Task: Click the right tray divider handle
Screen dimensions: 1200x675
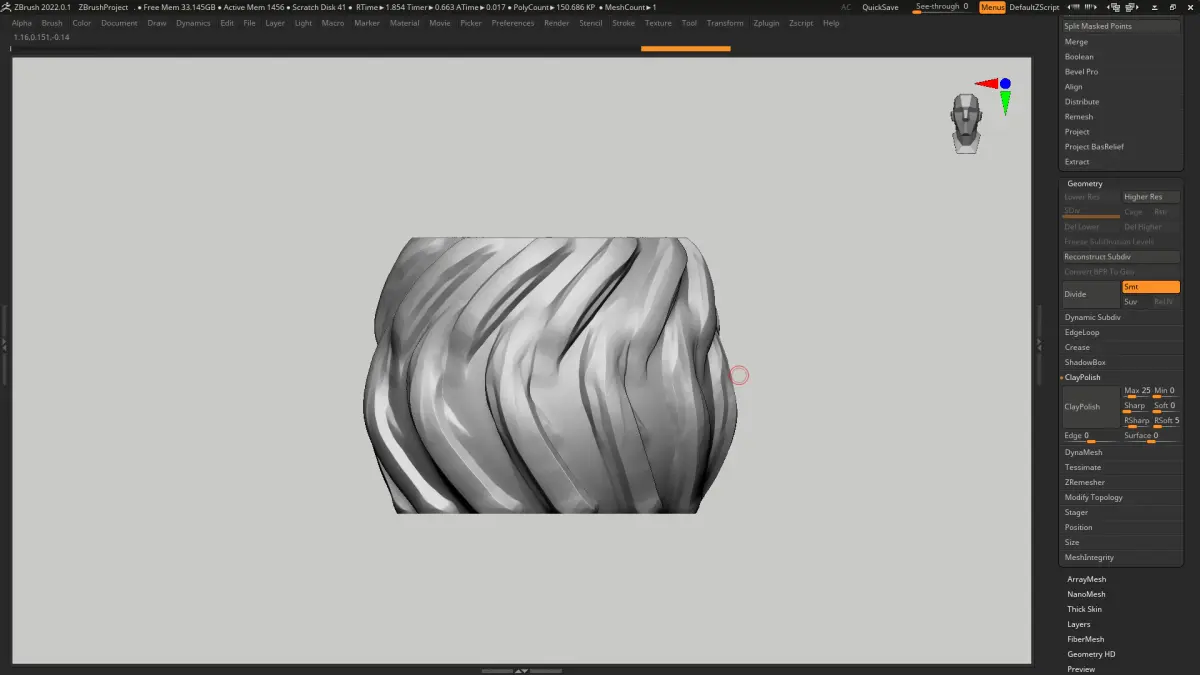Action: click(x=1040, y=343)
